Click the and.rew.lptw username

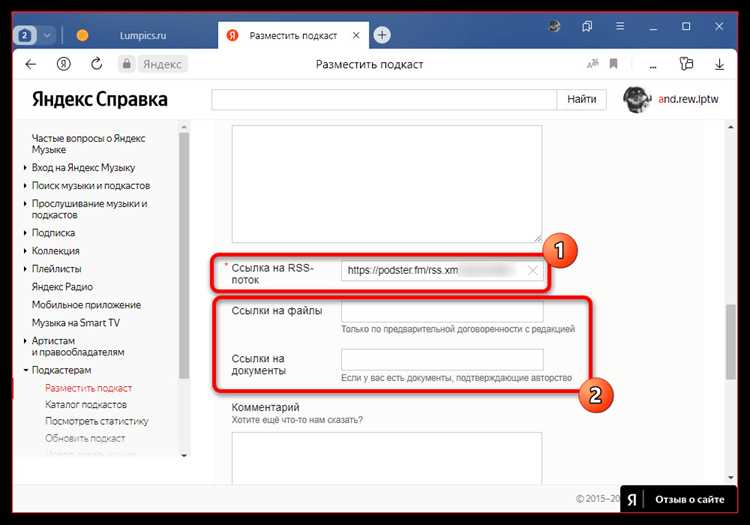pos(688,99)
